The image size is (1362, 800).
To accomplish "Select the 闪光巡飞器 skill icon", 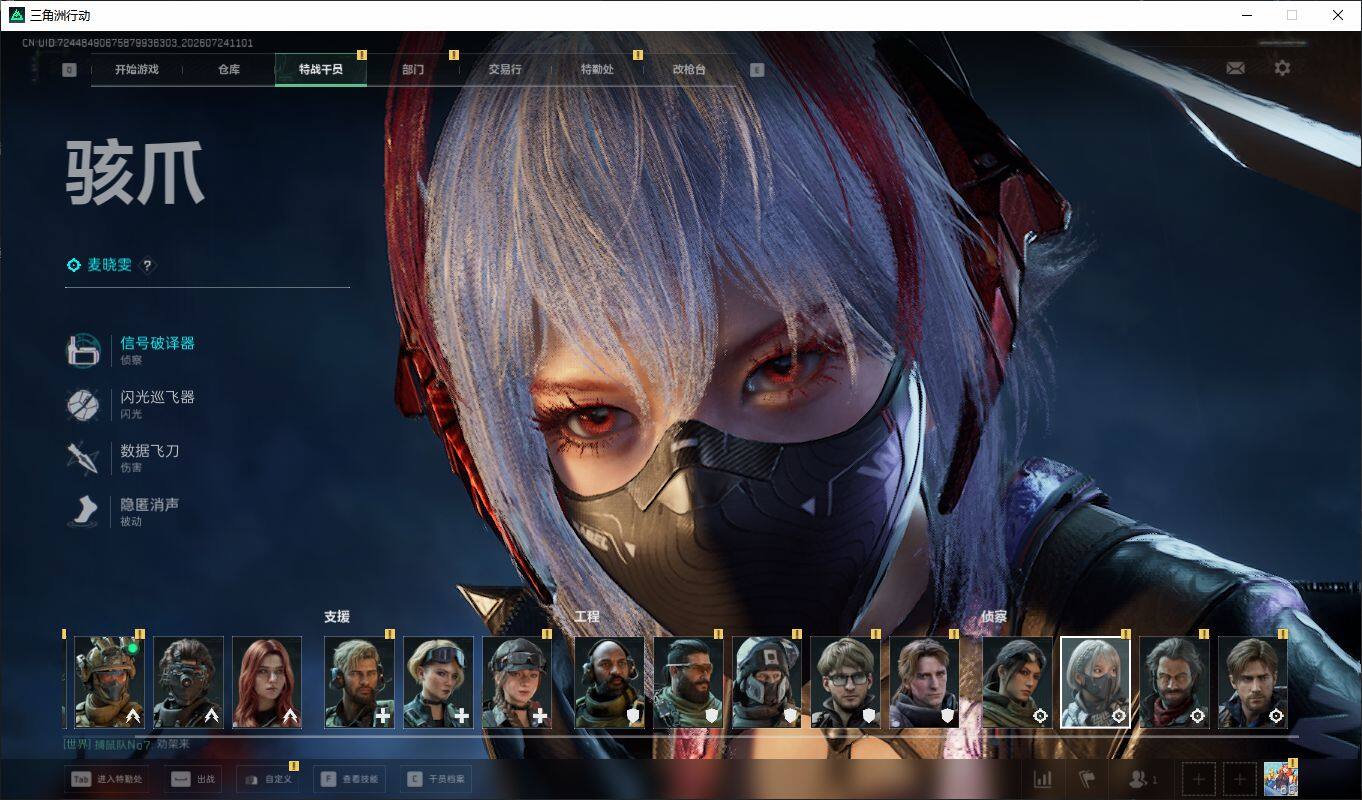I will pyautogui.click(x=83, y=404).
